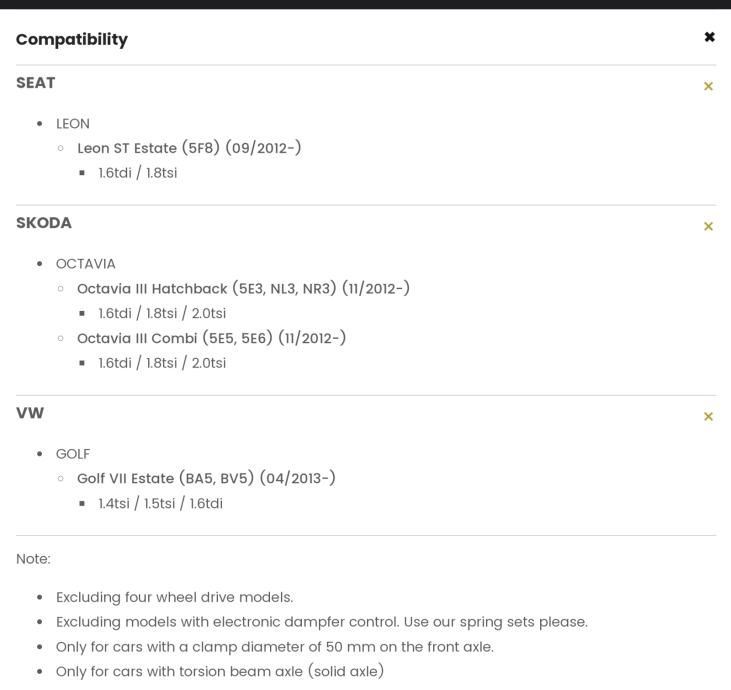This screenshot has width=731, height=690.
Task: Click Octavia III Combi entry
Action: (x=212, y=338)
